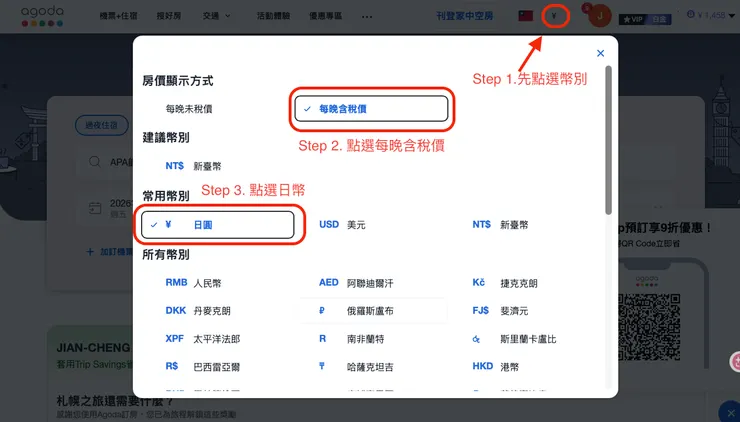This screenshot has height=422, width=740.
Task: Open the more options ellipsis menu
Action: (367, 17)
